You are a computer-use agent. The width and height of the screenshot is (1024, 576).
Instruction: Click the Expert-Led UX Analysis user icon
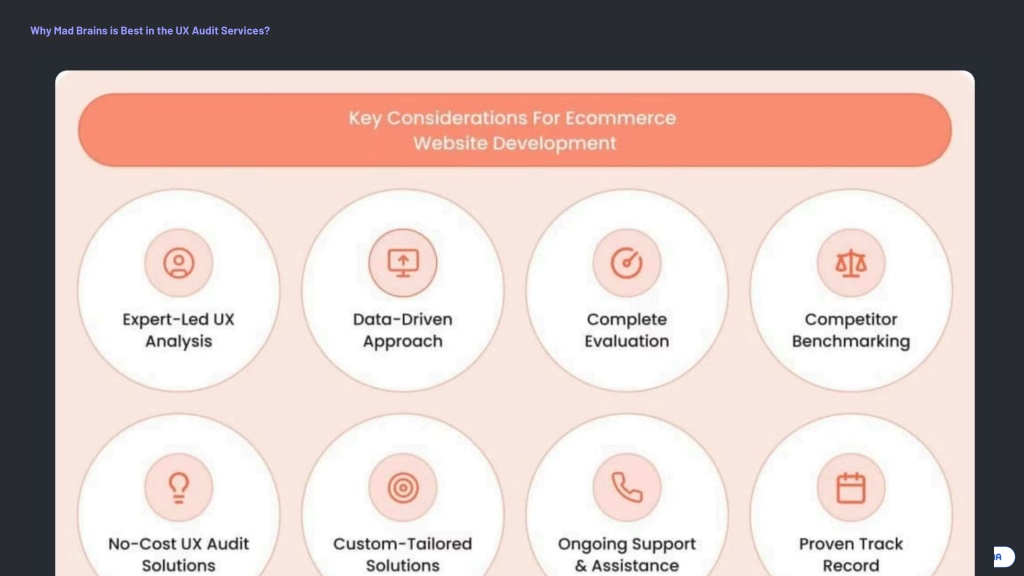tap(178, 263)
